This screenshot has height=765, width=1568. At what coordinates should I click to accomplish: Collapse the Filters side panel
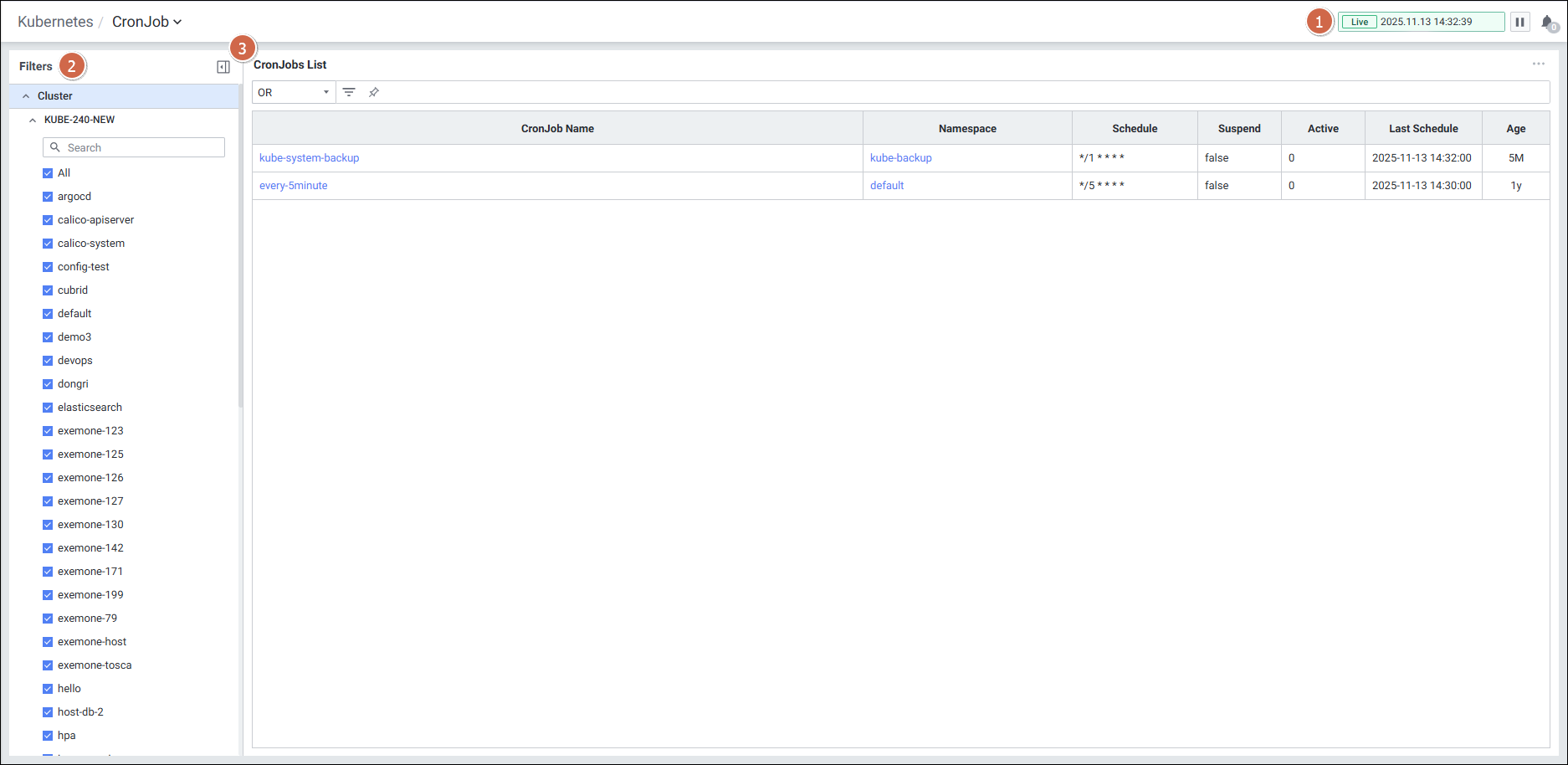[223, 67]
